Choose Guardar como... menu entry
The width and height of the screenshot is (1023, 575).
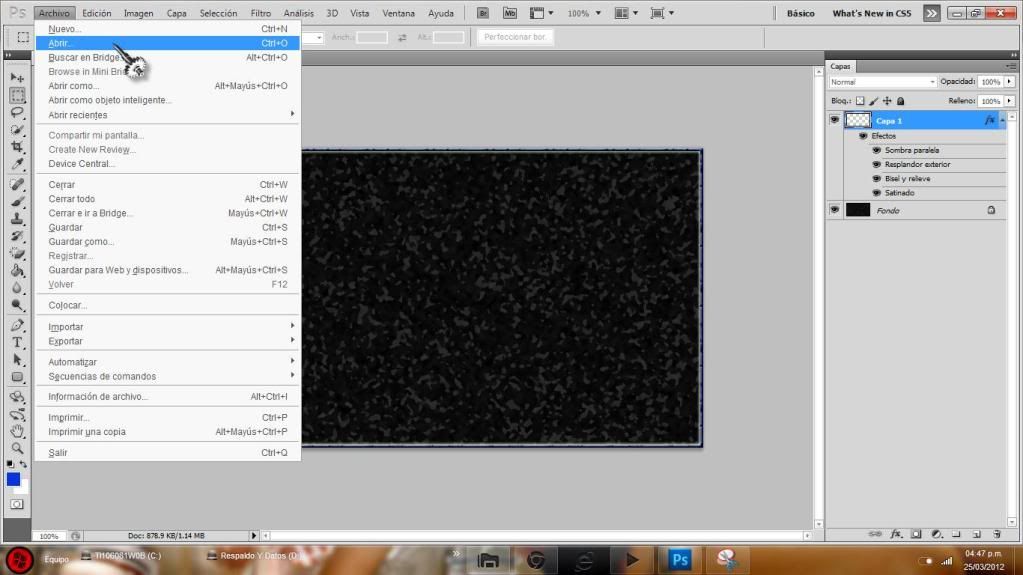coord(168,241)
